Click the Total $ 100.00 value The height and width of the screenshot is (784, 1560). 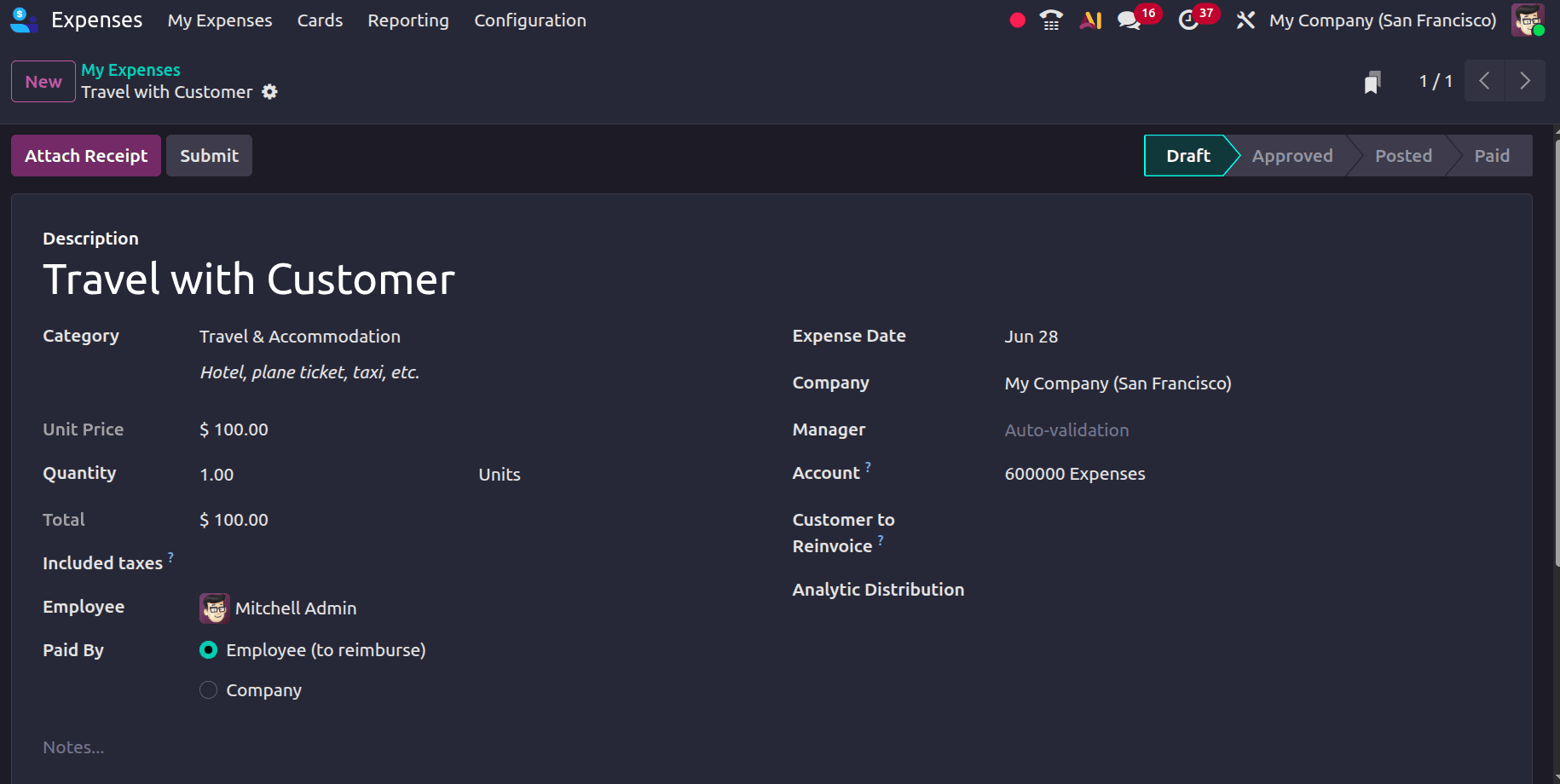234,520
